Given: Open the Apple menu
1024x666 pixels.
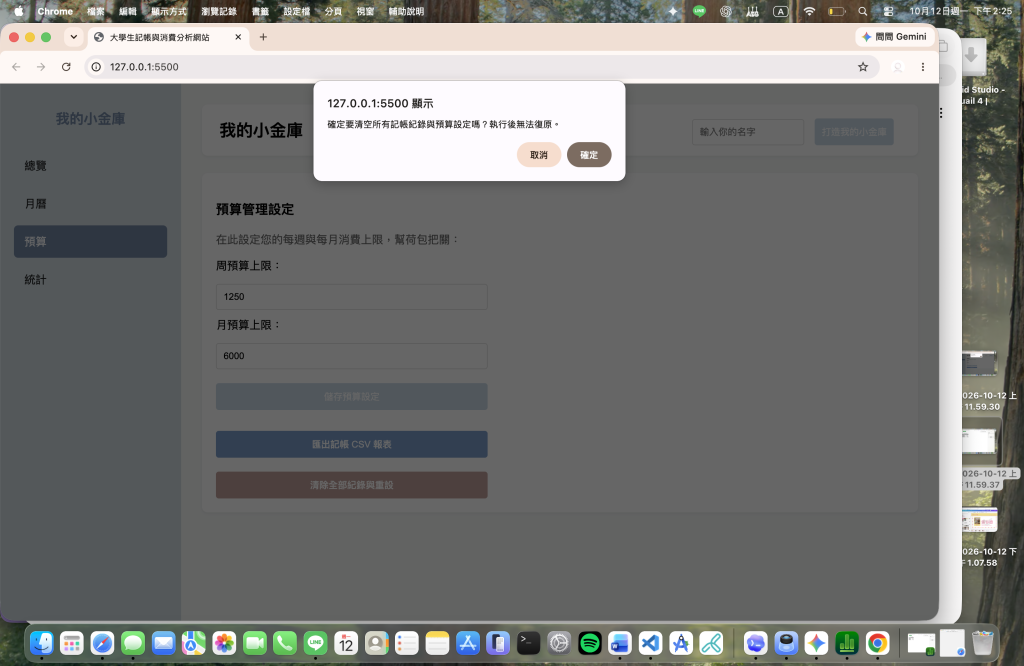Looking at the screenshot, I should [19, 11].
